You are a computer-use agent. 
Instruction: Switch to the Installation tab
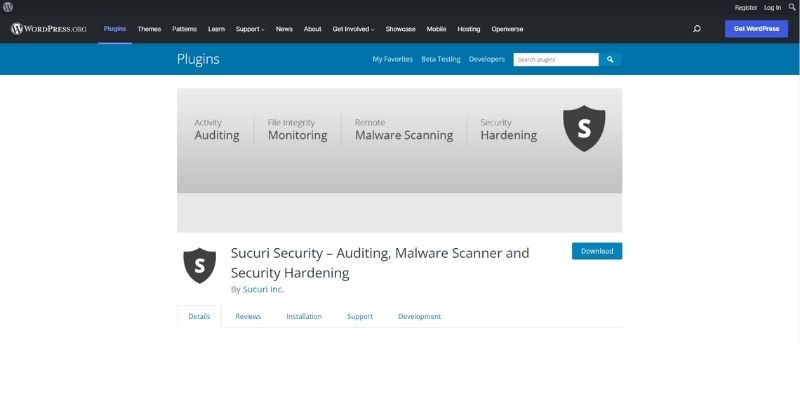(304, 316)
